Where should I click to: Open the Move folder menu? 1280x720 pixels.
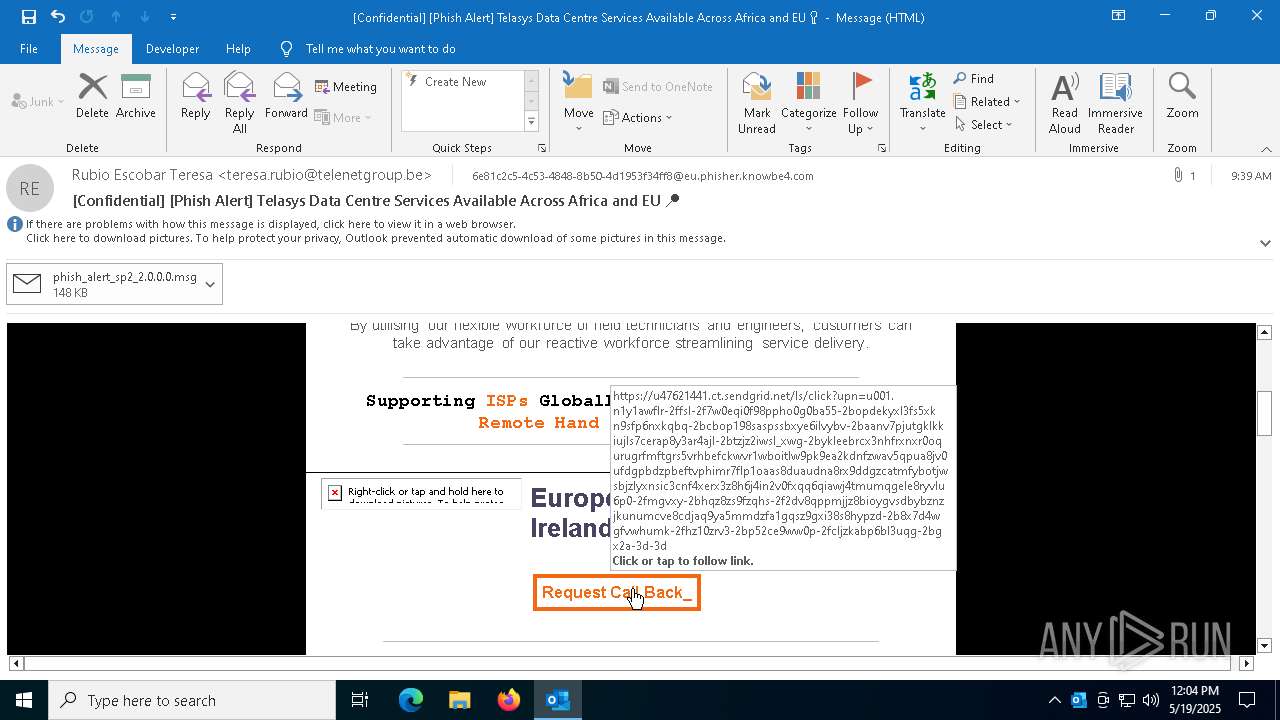[x=579, y=103]
